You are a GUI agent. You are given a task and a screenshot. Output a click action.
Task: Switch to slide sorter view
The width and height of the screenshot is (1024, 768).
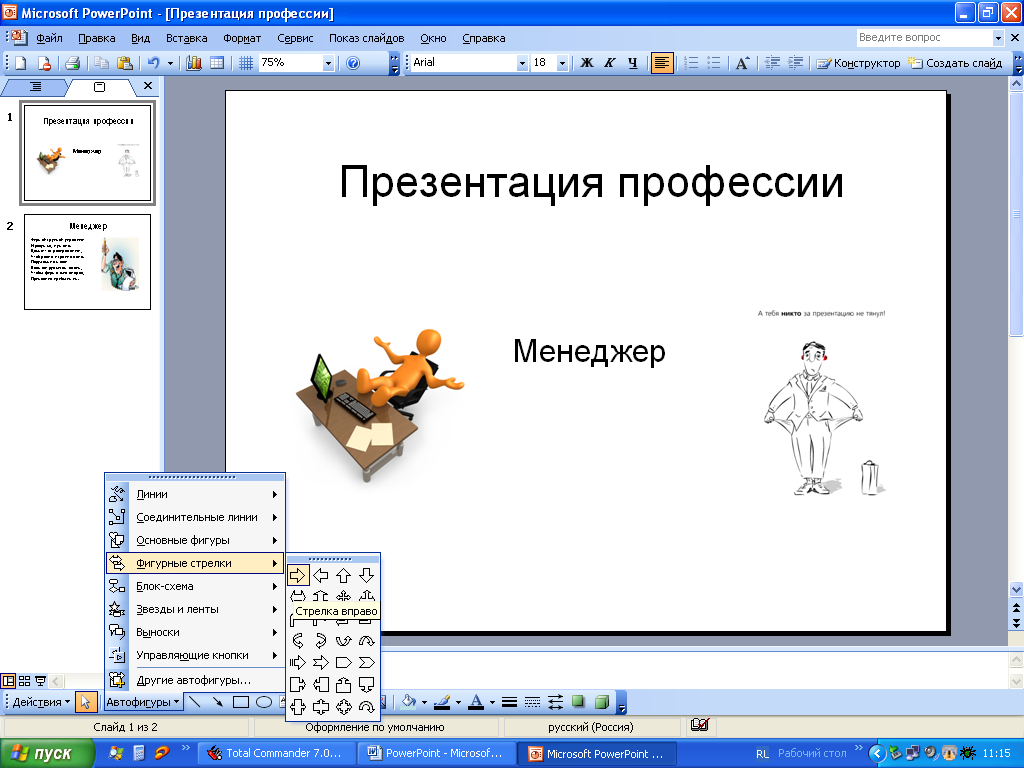pyautogui.click(x=25, y=681)
